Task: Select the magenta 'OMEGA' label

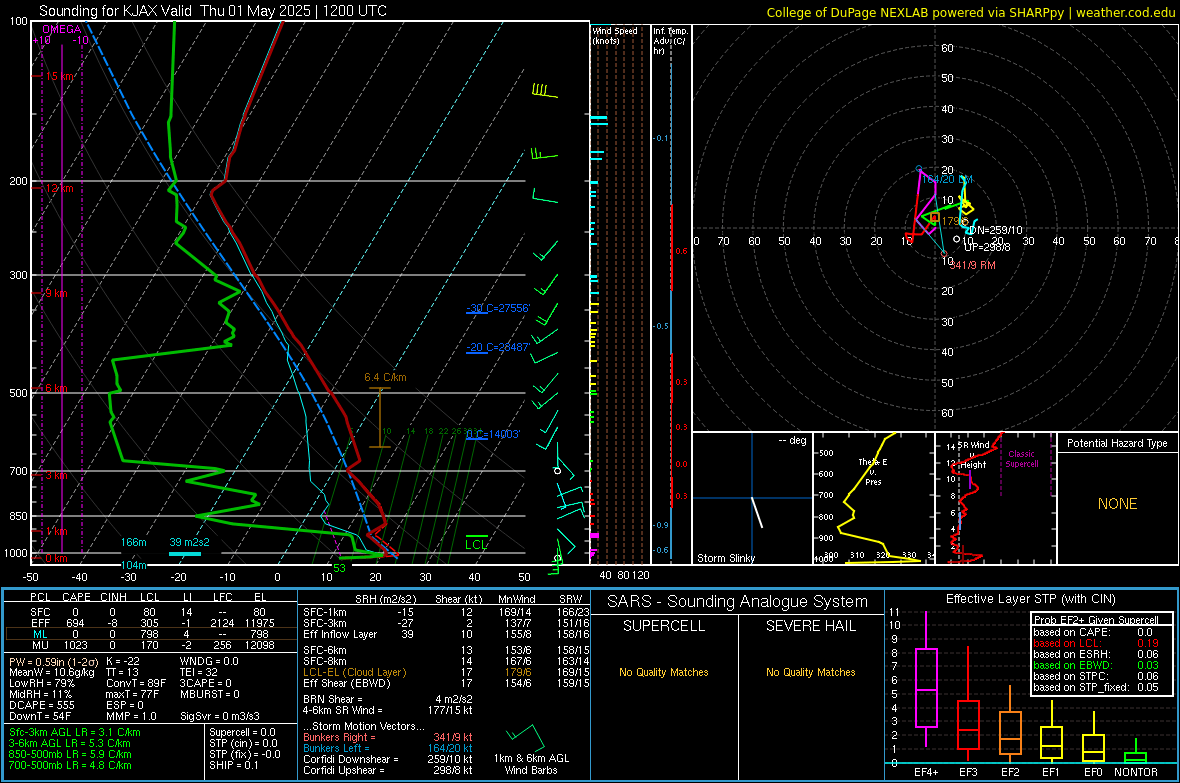Action: 62,29
